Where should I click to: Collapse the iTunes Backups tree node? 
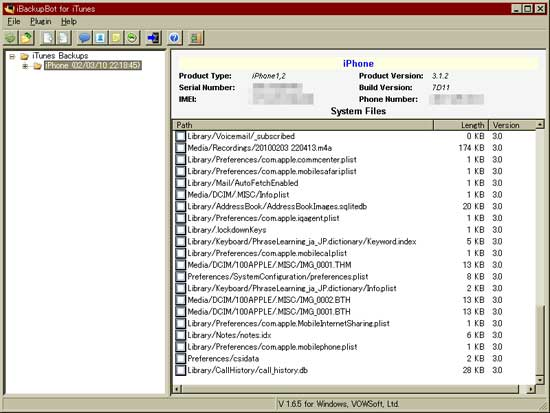tap(12, 56)
